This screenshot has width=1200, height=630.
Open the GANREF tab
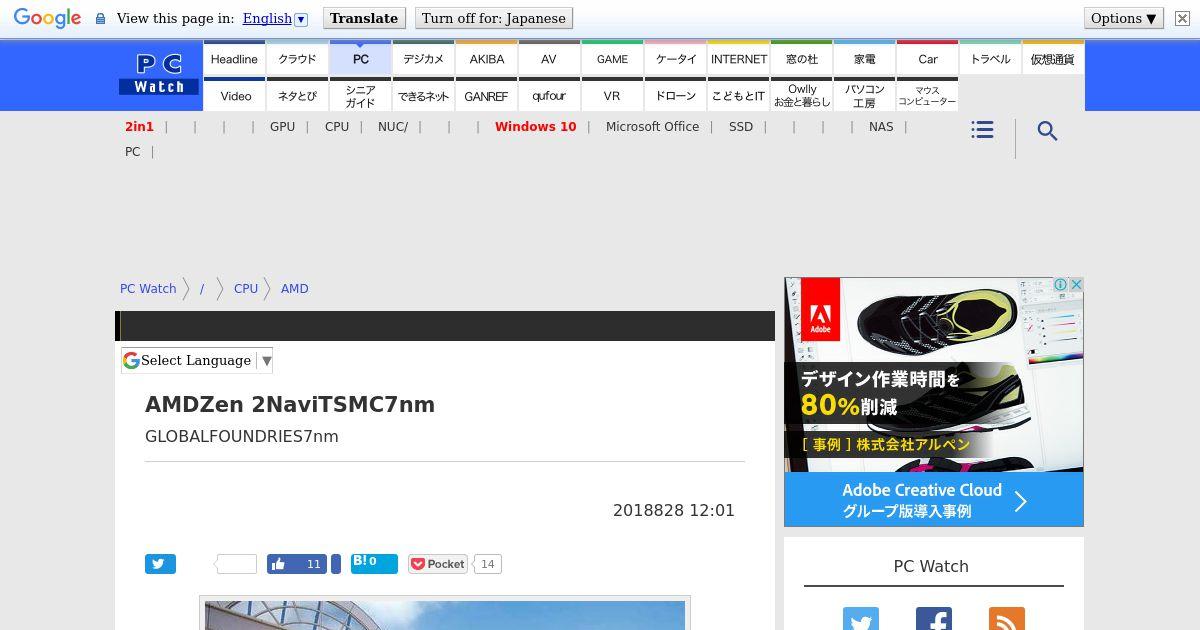[x=486, y=96]
